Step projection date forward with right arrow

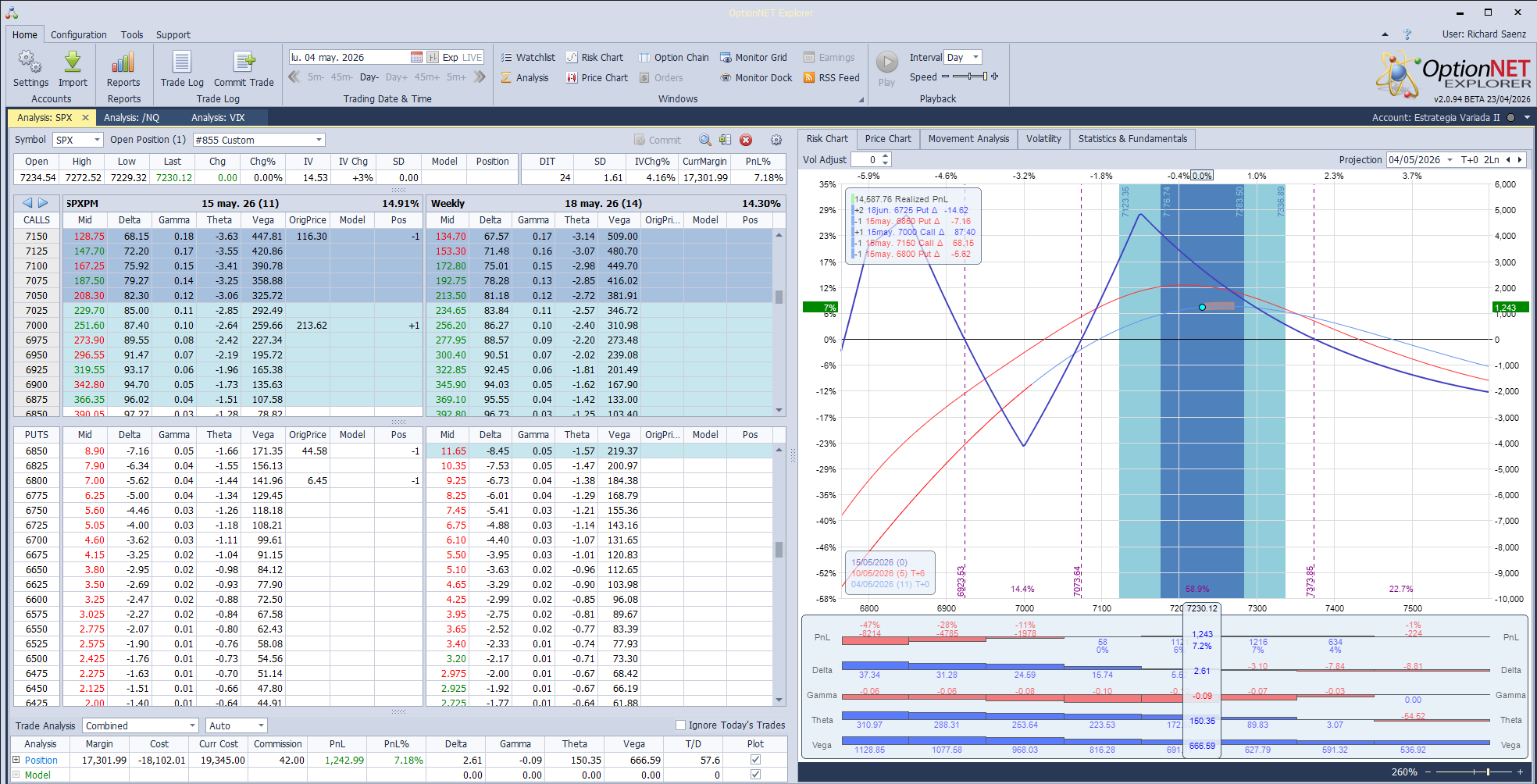[1519, 159]
